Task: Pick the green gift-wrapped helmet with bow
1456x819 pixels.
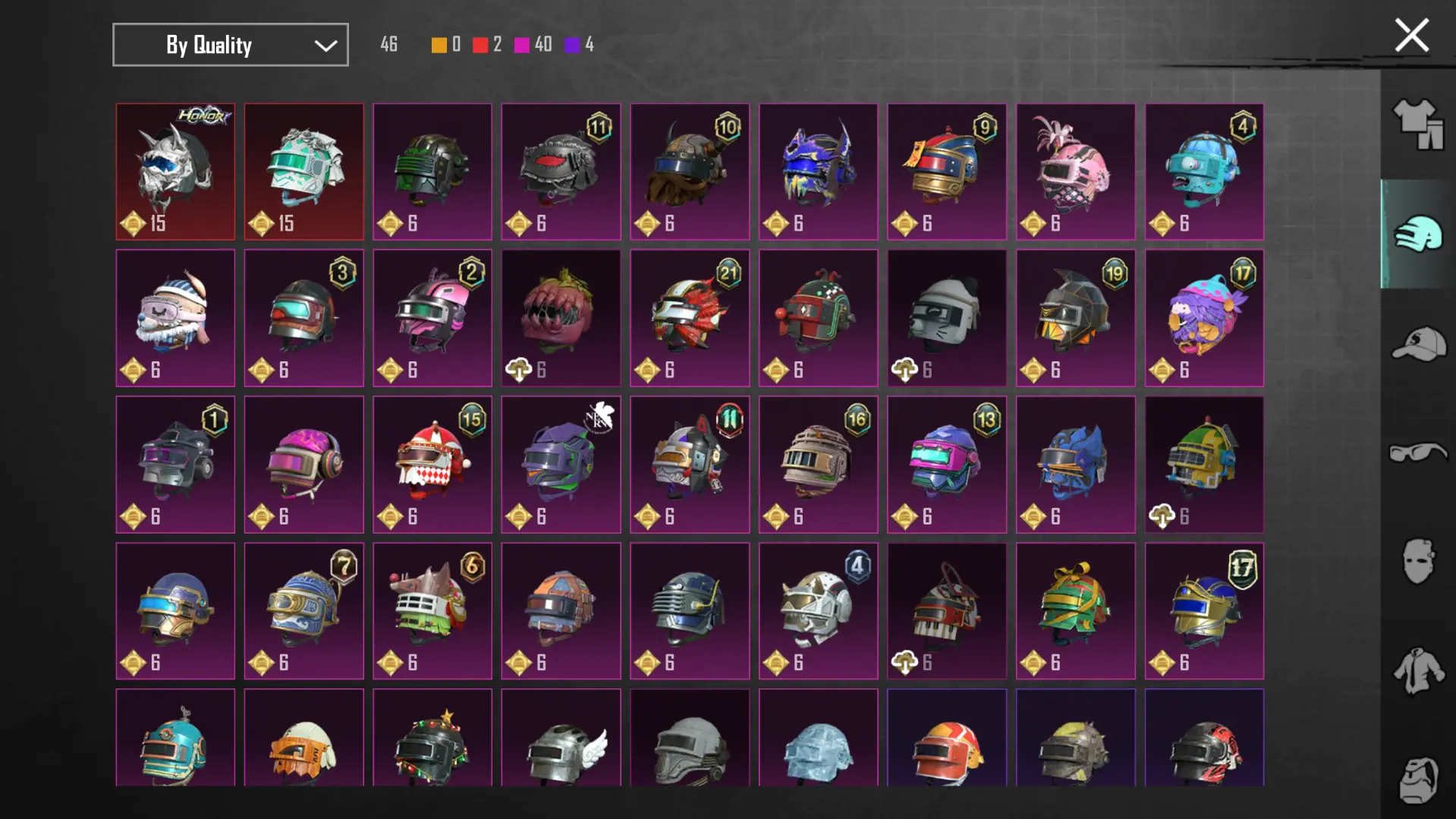Action: point(1075,611)
